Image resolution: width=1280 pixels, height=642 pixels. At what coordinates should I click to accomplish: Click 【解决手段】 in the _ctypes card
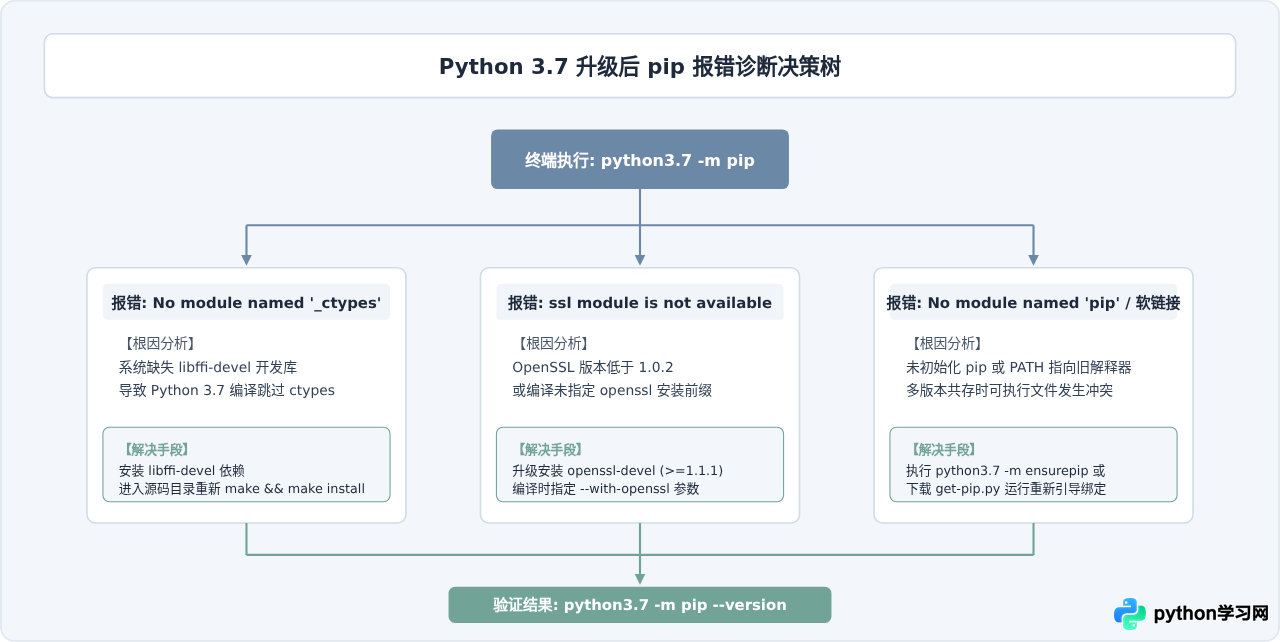click(x=155, y=450)
